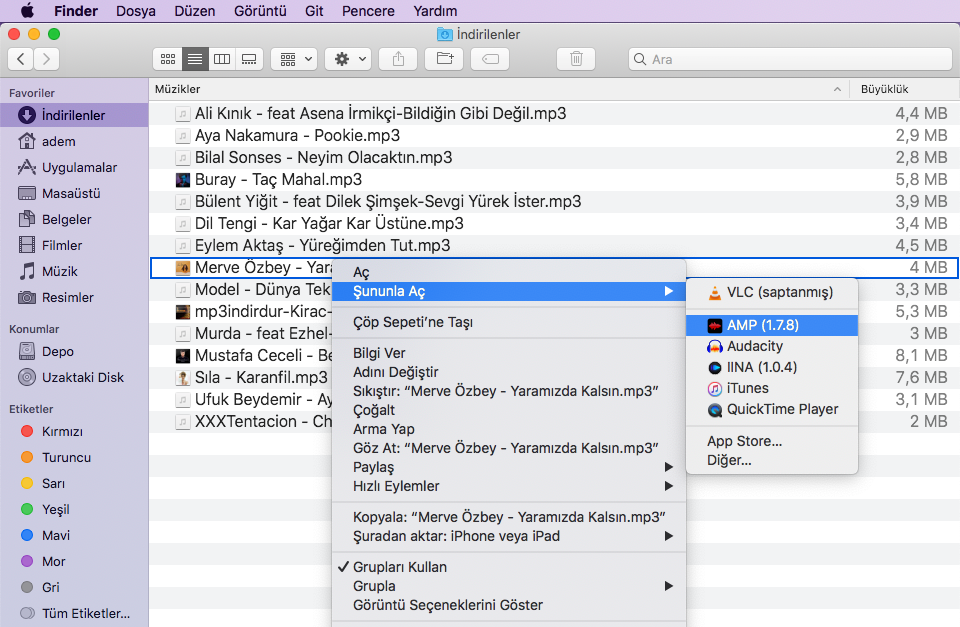Open with Audacity from submenu
960x627 pixels.
pyautogui.click(x=755, y=346)
